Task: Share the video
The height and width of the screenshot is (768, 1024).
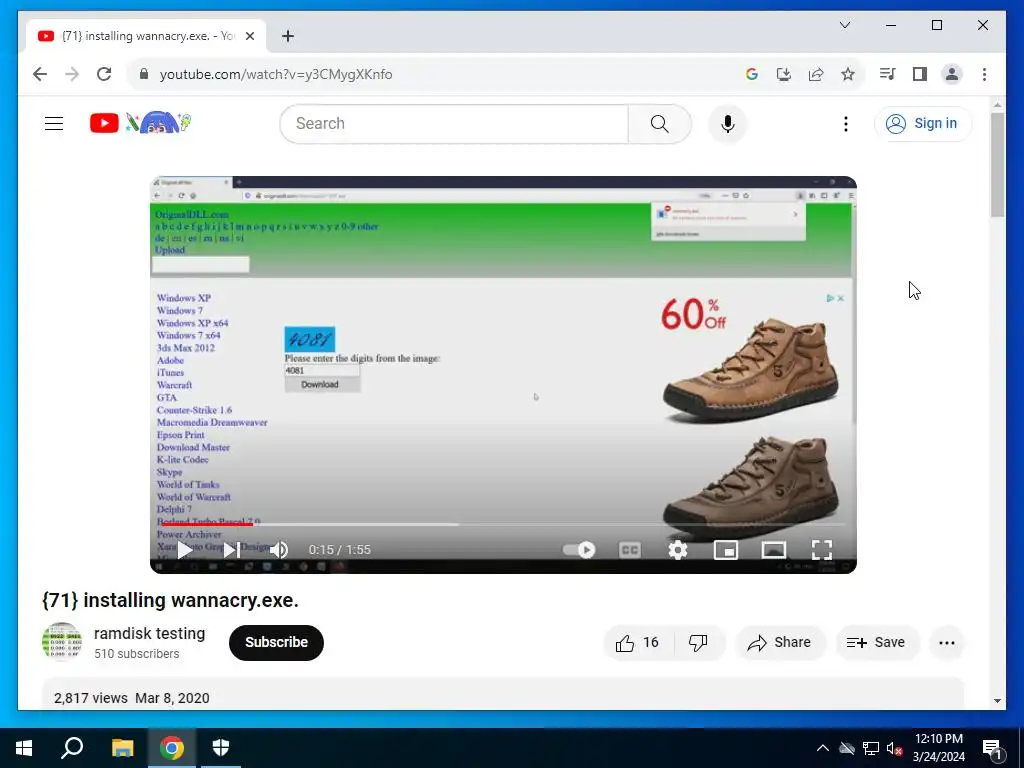Action: tap(780, 643)
